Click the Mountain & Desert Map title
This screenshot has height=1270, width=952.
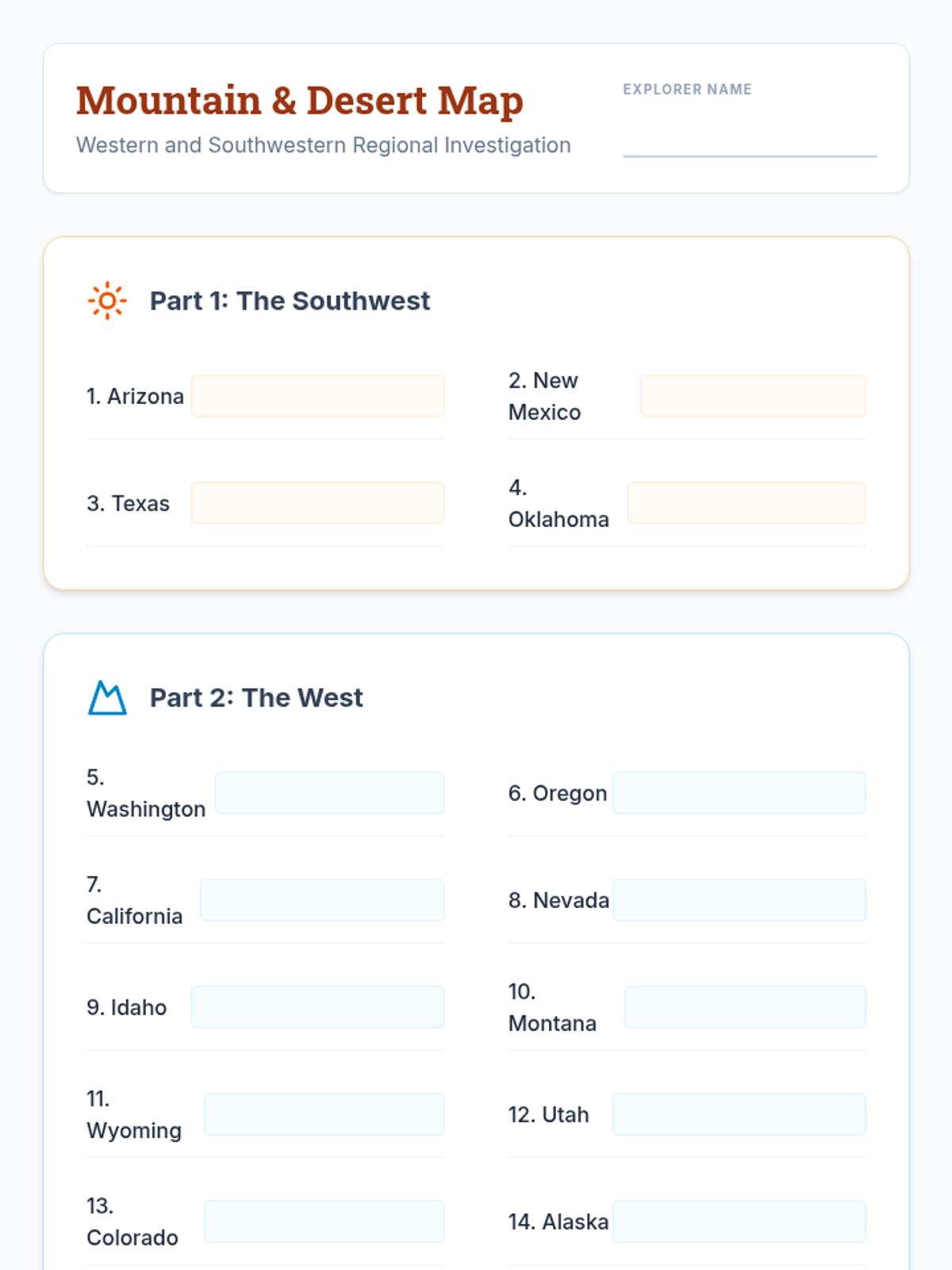(x=299, y=101)
